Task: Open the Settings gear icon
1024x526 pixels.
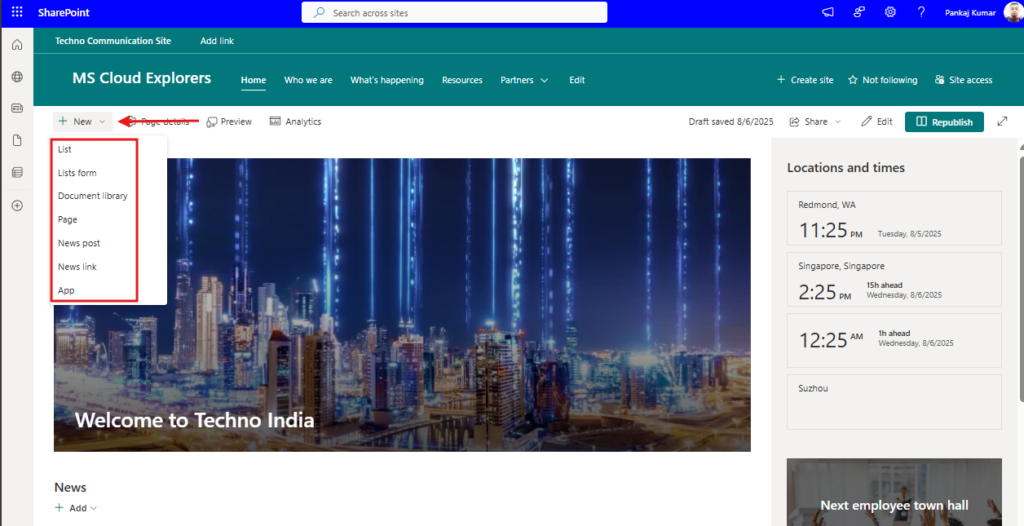Action: (x=890, y=12)
